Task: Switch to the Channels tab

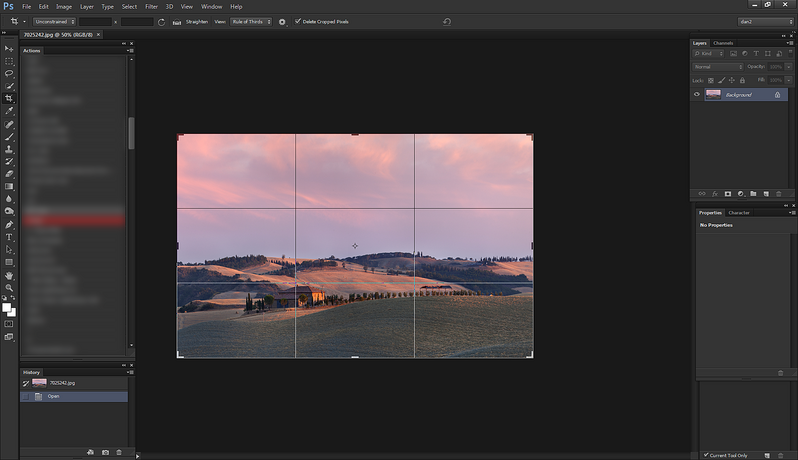Action: click(x=723, y=43)
